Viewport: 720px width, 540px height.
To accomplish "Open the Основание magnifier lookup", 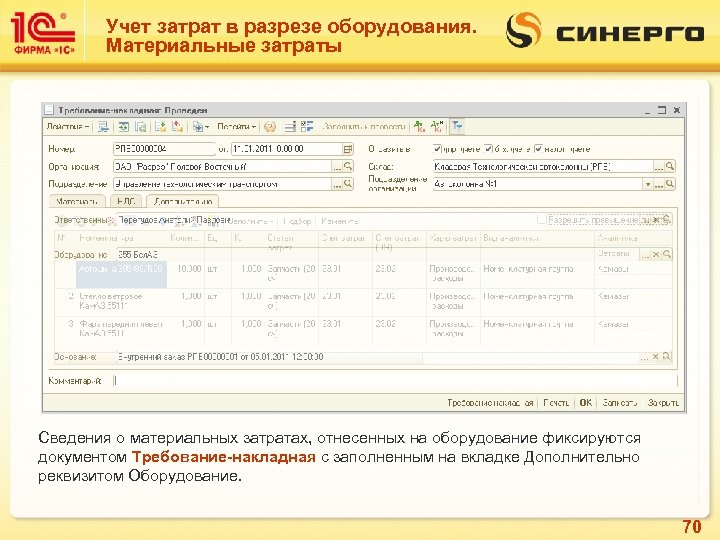I will tap(666, 357).
